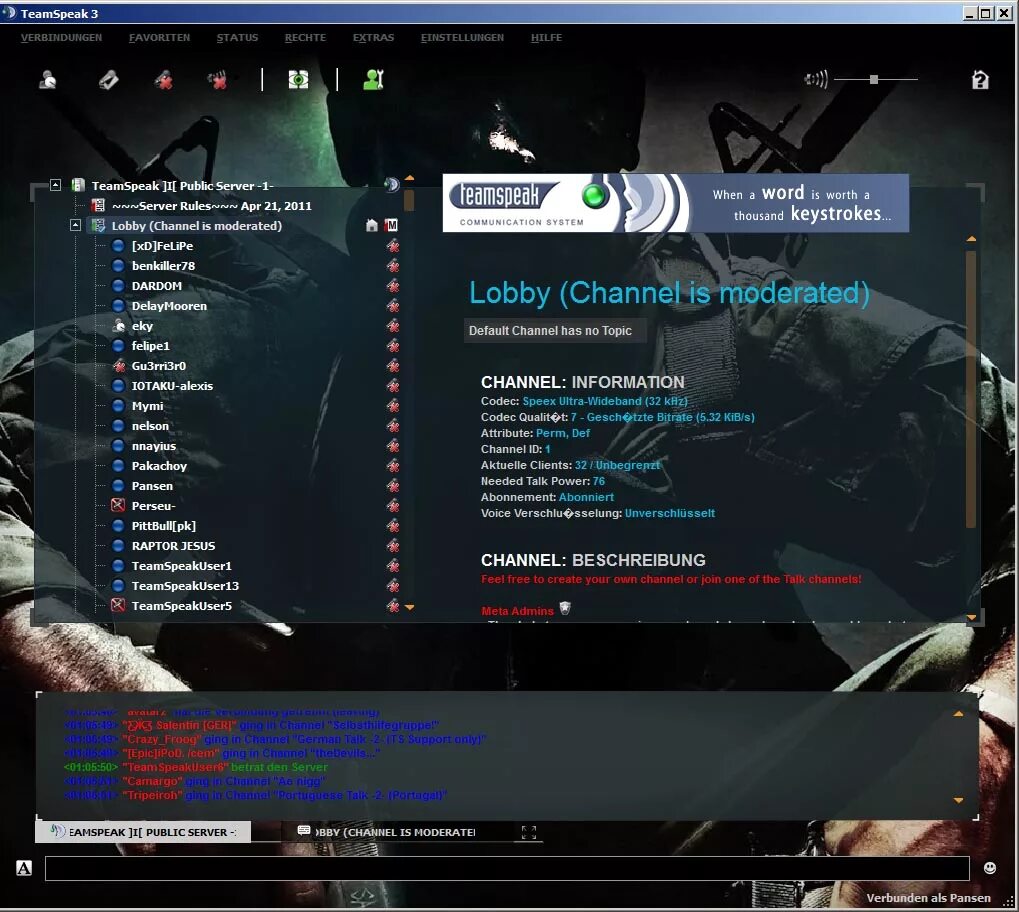Open the Favoriten menu
The height and width of the screenshot is (912, 1019).
pyautogui.click(x=159, y=38)
